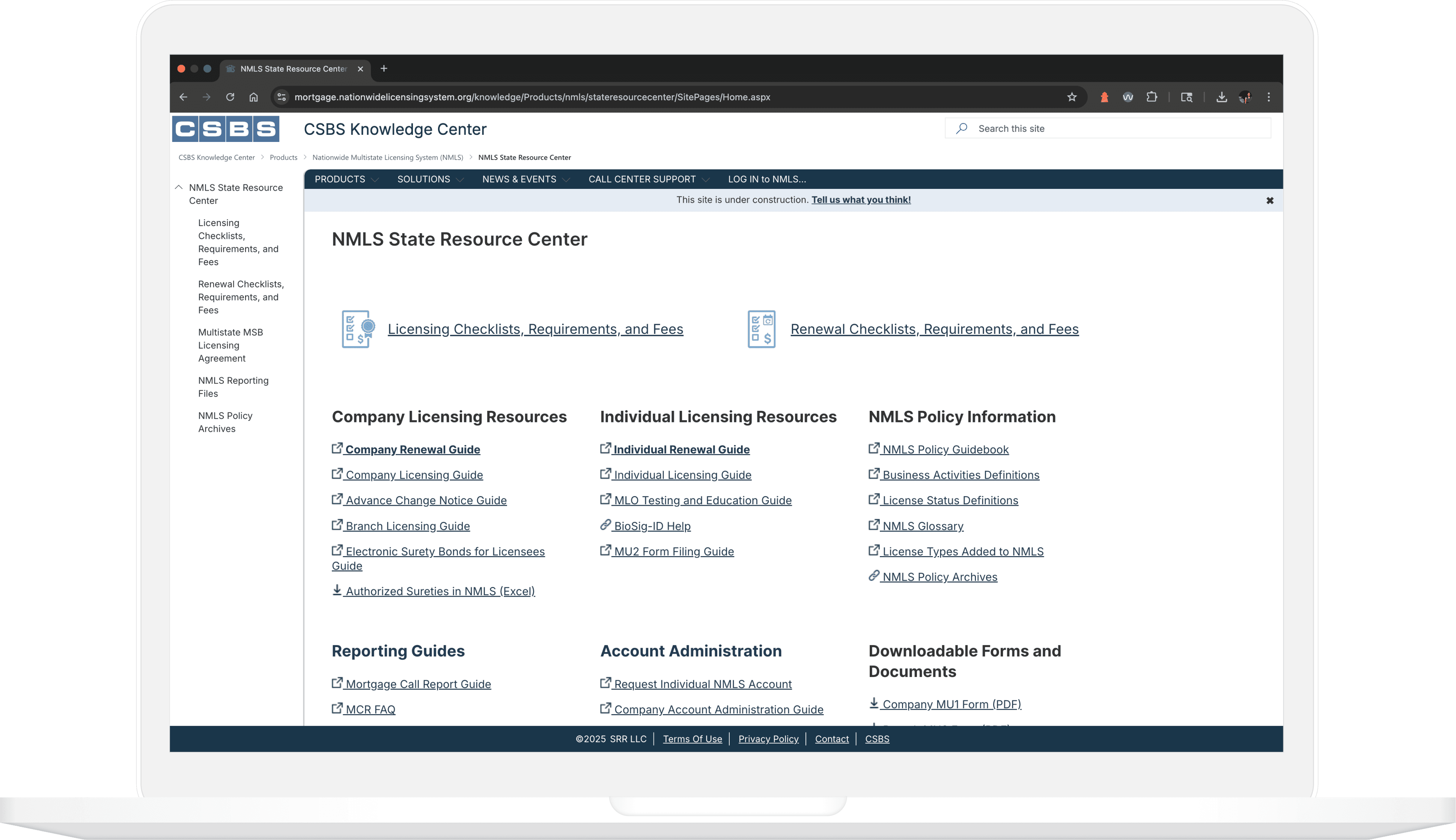Click the browser downloads icon

pyautogui.click(x=1221, y=97)
